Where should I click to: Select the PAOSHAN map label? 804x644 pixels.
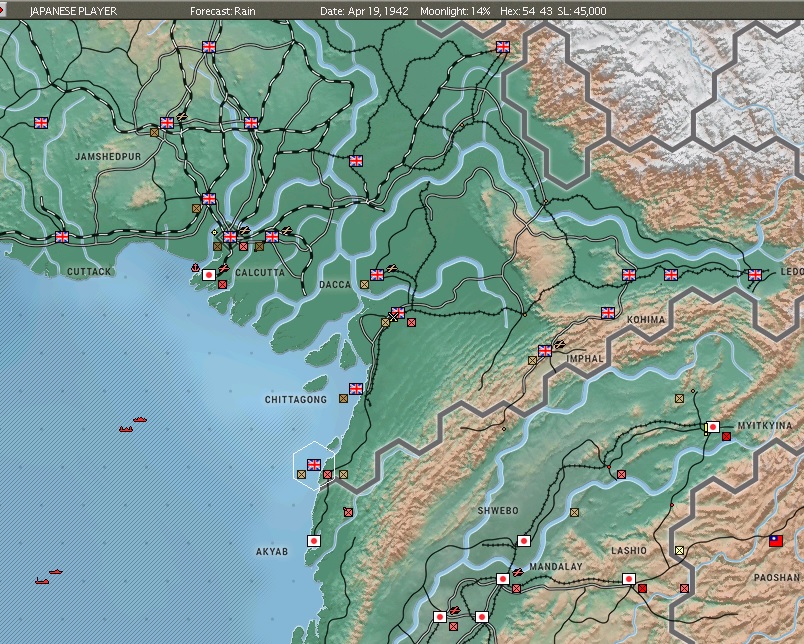pos(777,577)
